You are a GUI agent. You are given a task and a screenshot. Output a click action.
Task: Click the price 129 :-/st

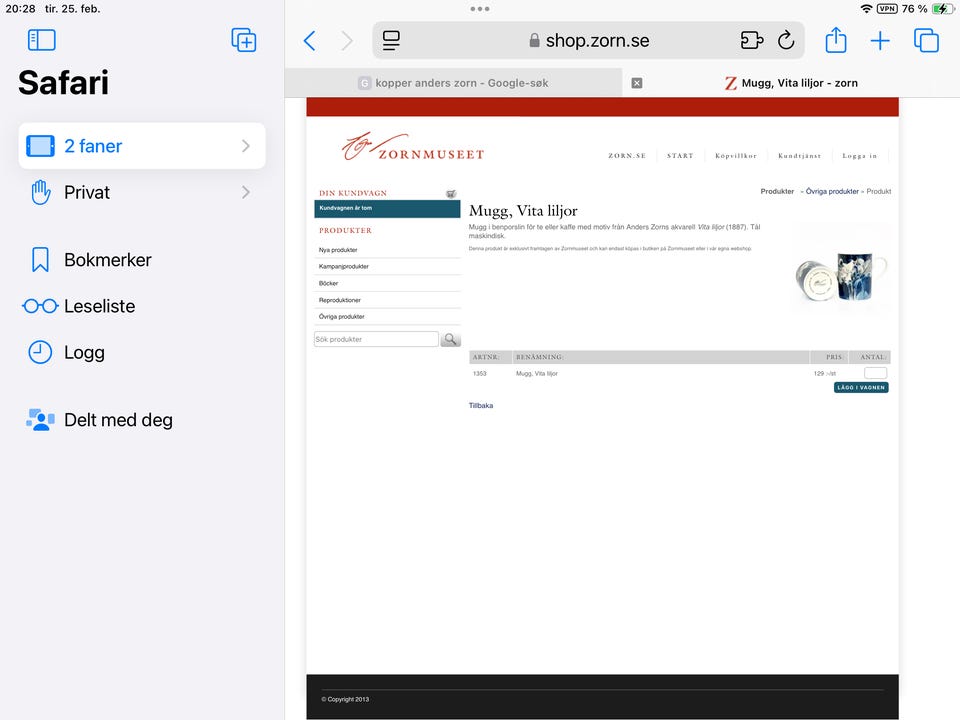click(825, 373)
